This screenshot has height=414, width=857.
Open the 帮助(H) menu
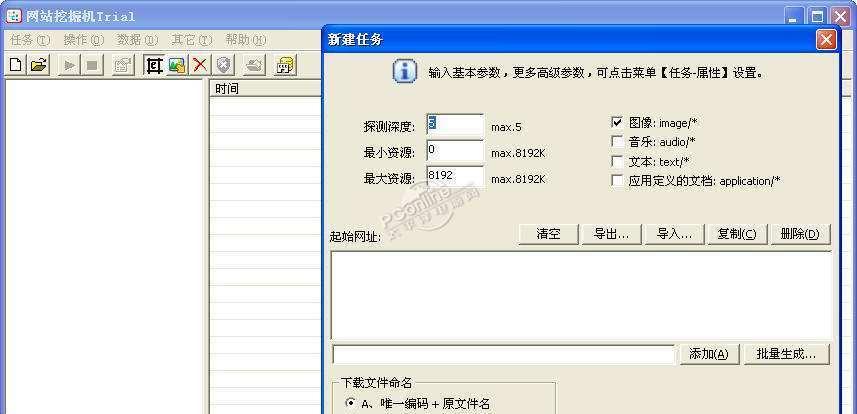245,40
